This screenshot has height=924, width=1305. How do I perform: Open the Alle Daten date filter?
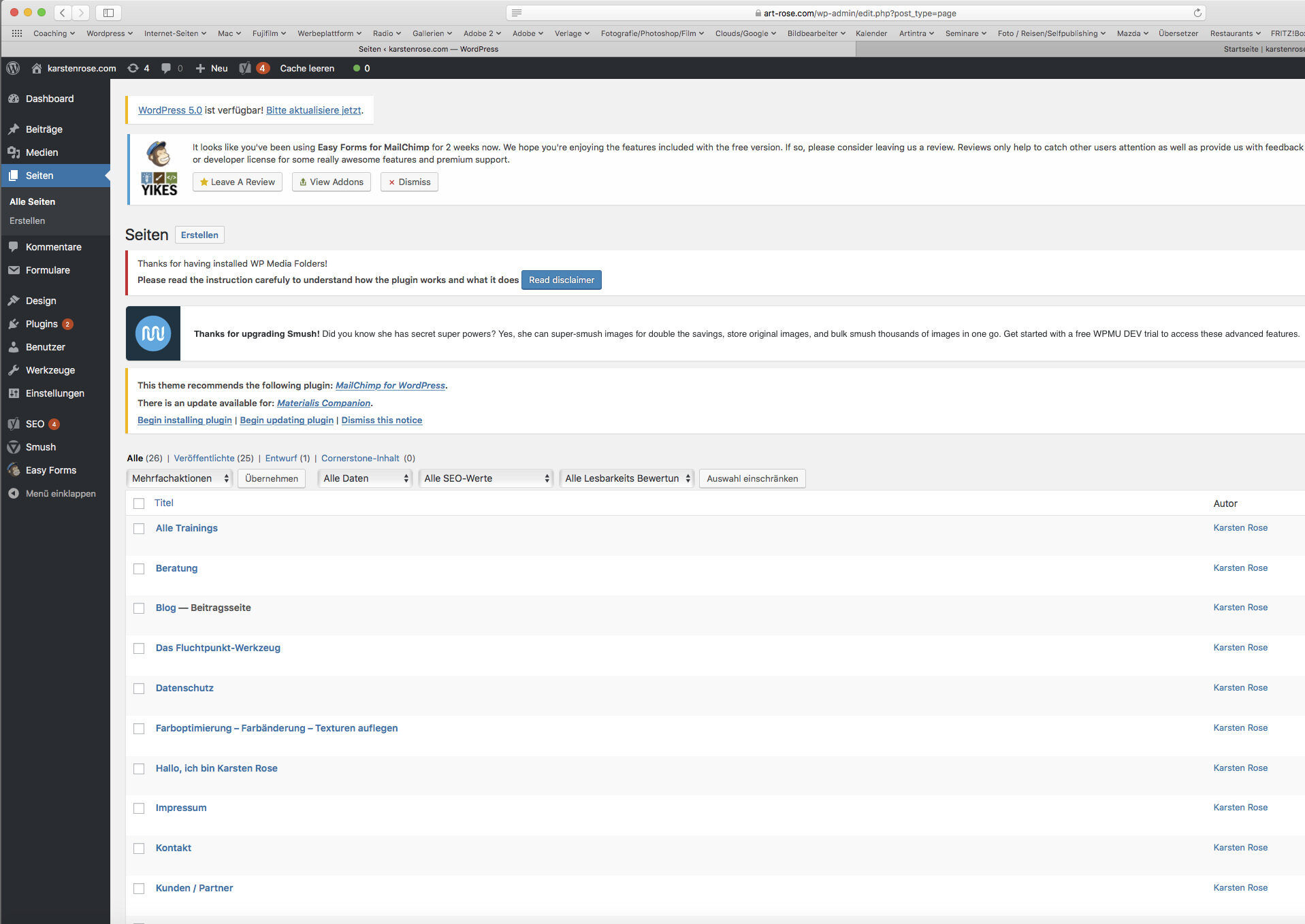coord(365,478)
